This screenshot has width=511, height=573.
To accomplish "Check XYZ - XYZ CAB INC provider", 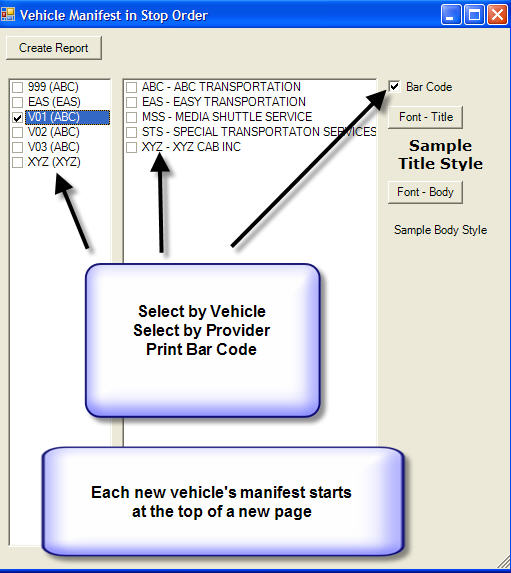I will pyautogui.click(x=132, y=147).
